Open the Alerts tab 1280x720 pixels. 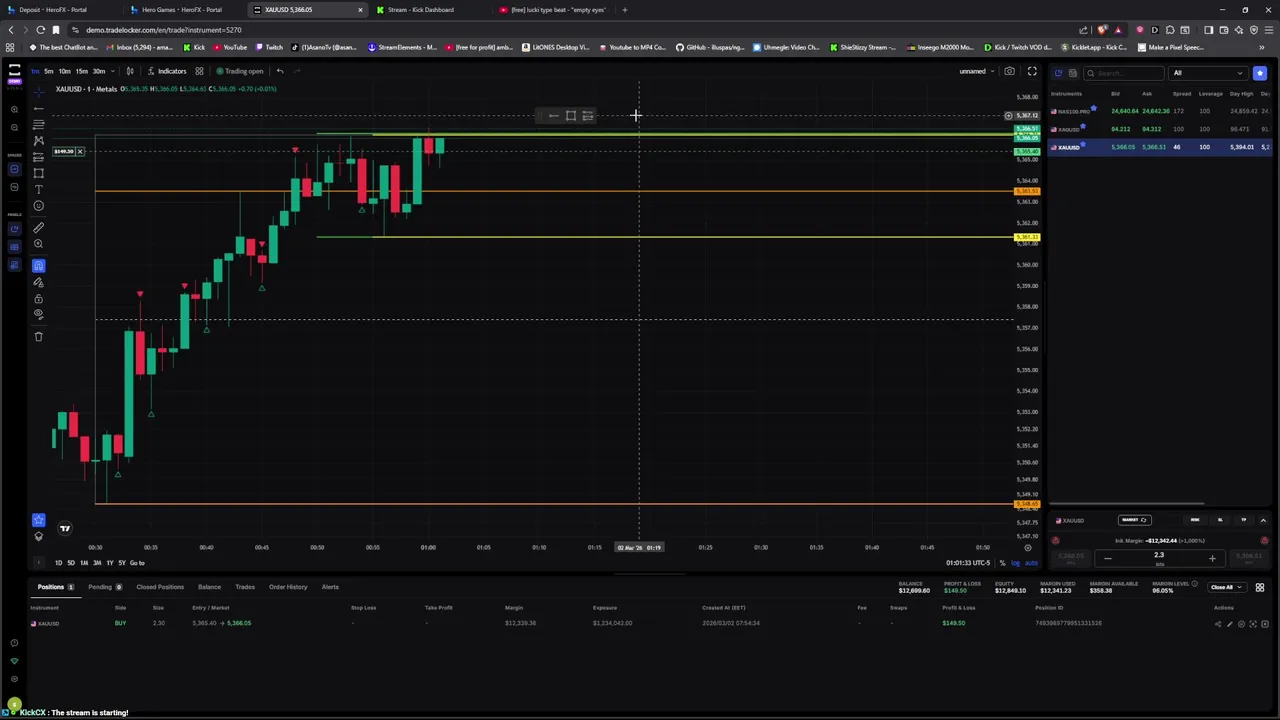330,587
